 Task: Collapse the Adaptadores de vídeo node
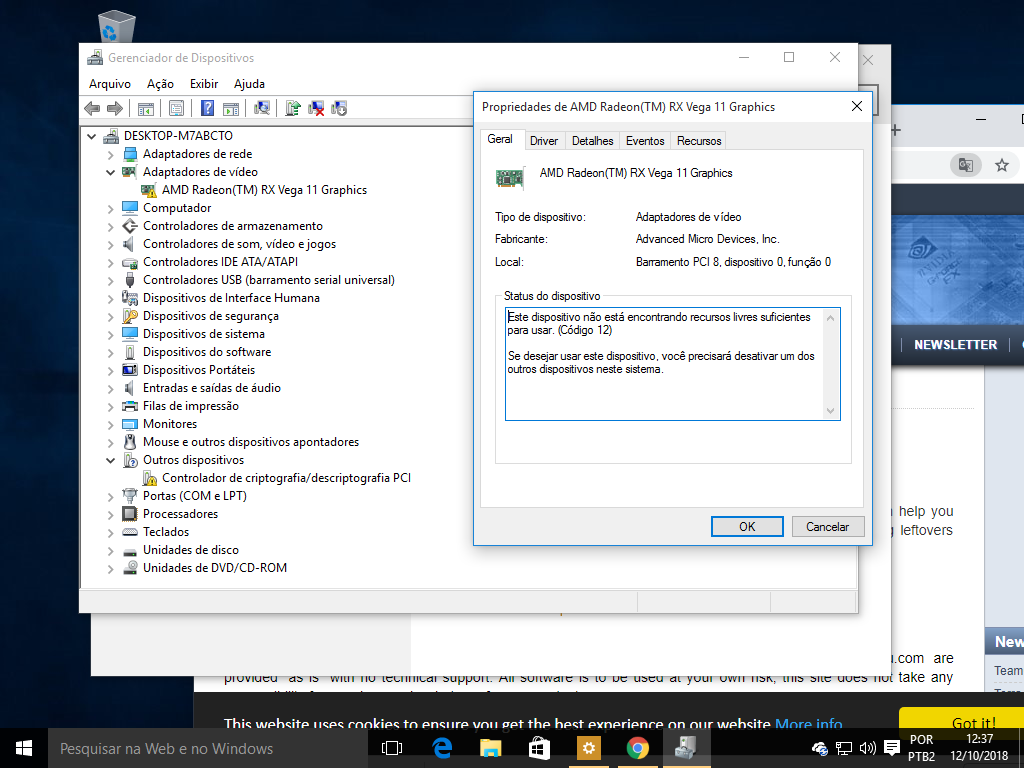point(110,172)
